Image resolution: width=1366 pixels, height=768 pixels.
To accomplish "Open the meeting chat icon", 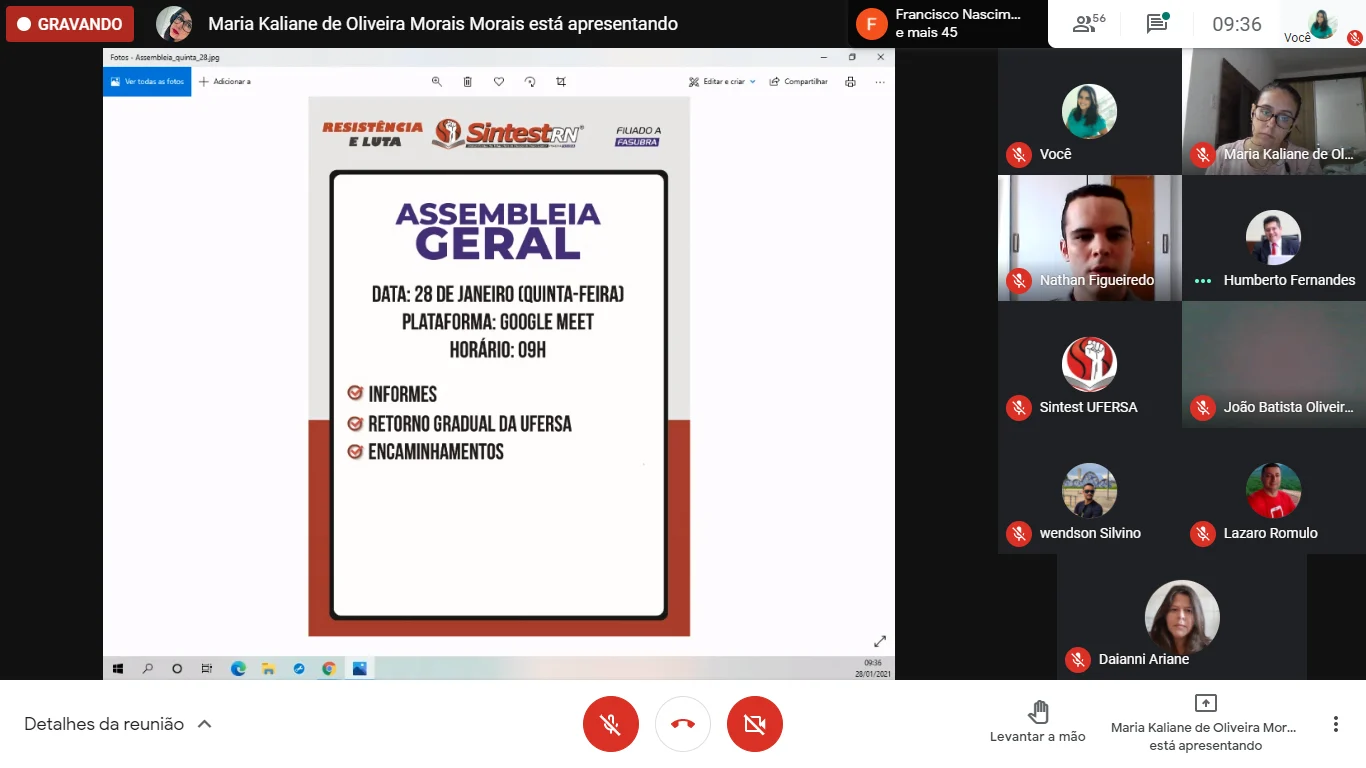I will pos(1157,24).
